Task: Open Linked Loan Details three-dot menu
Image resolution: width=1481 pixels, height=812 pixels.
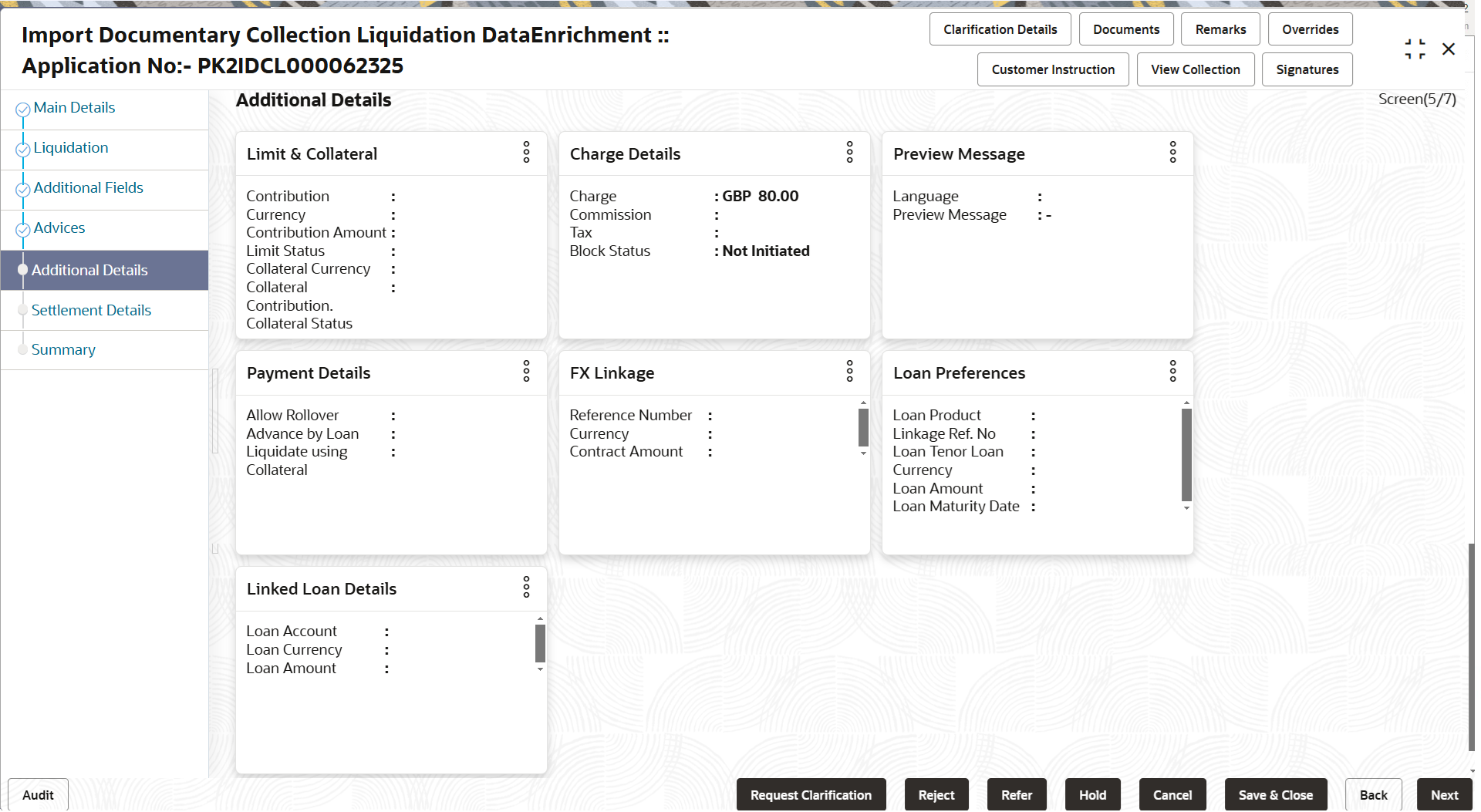Action: pos(526,588)
